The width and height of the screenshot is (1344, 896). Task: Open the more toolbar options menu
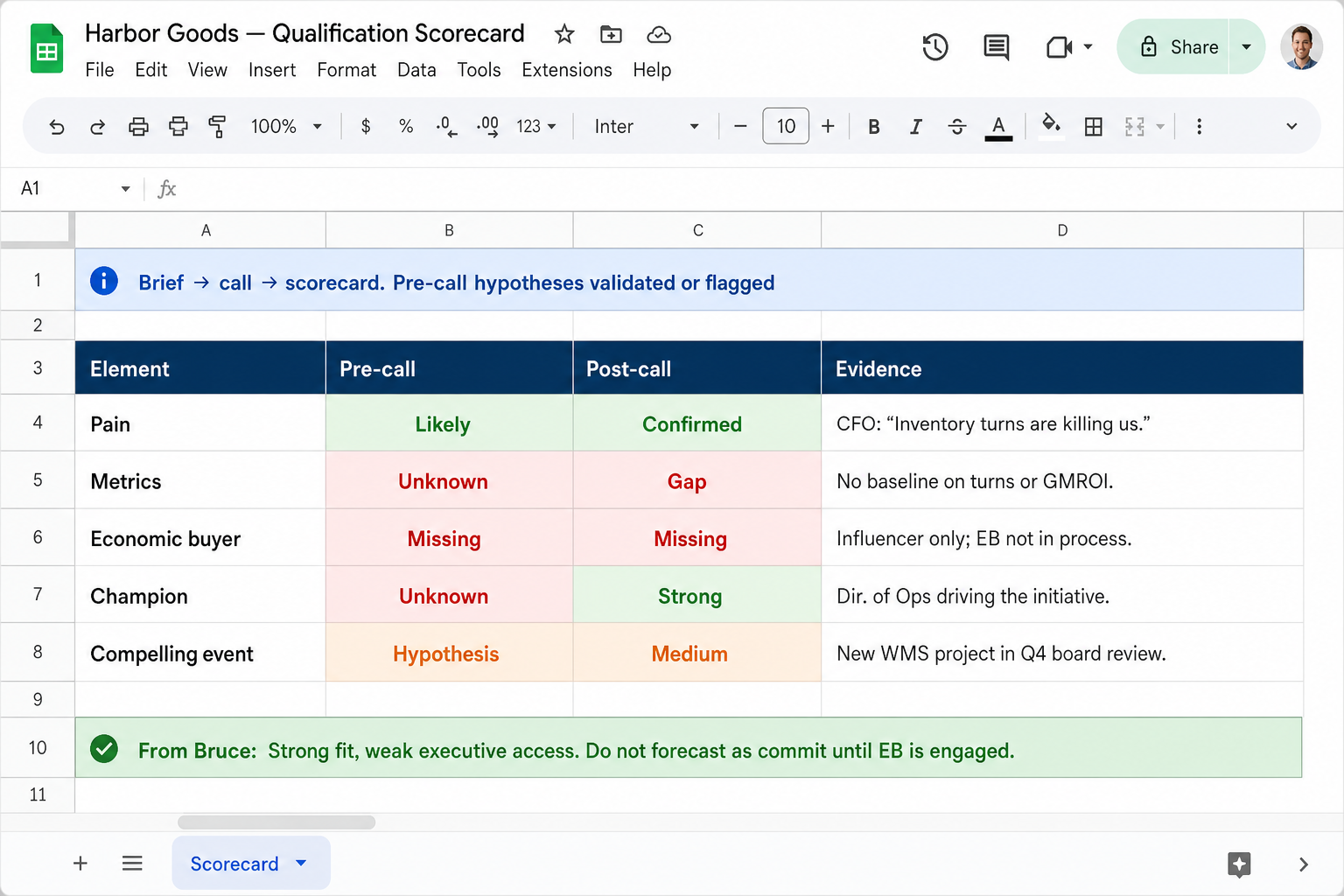coord(1199,127)
